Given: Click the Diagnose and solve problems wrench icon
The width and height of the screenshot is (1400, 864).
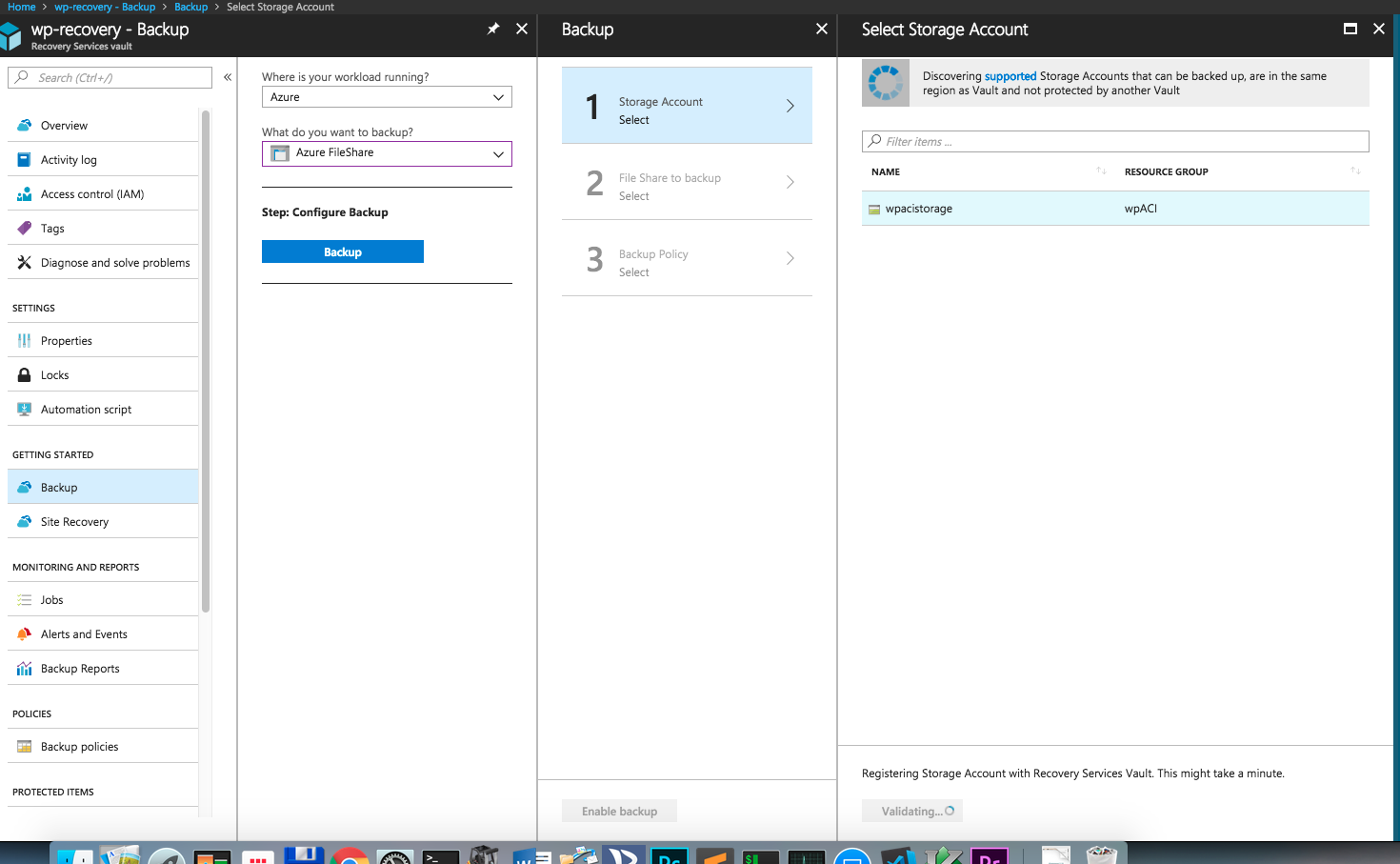Looking at the screenshot, I should pos(25,262).
